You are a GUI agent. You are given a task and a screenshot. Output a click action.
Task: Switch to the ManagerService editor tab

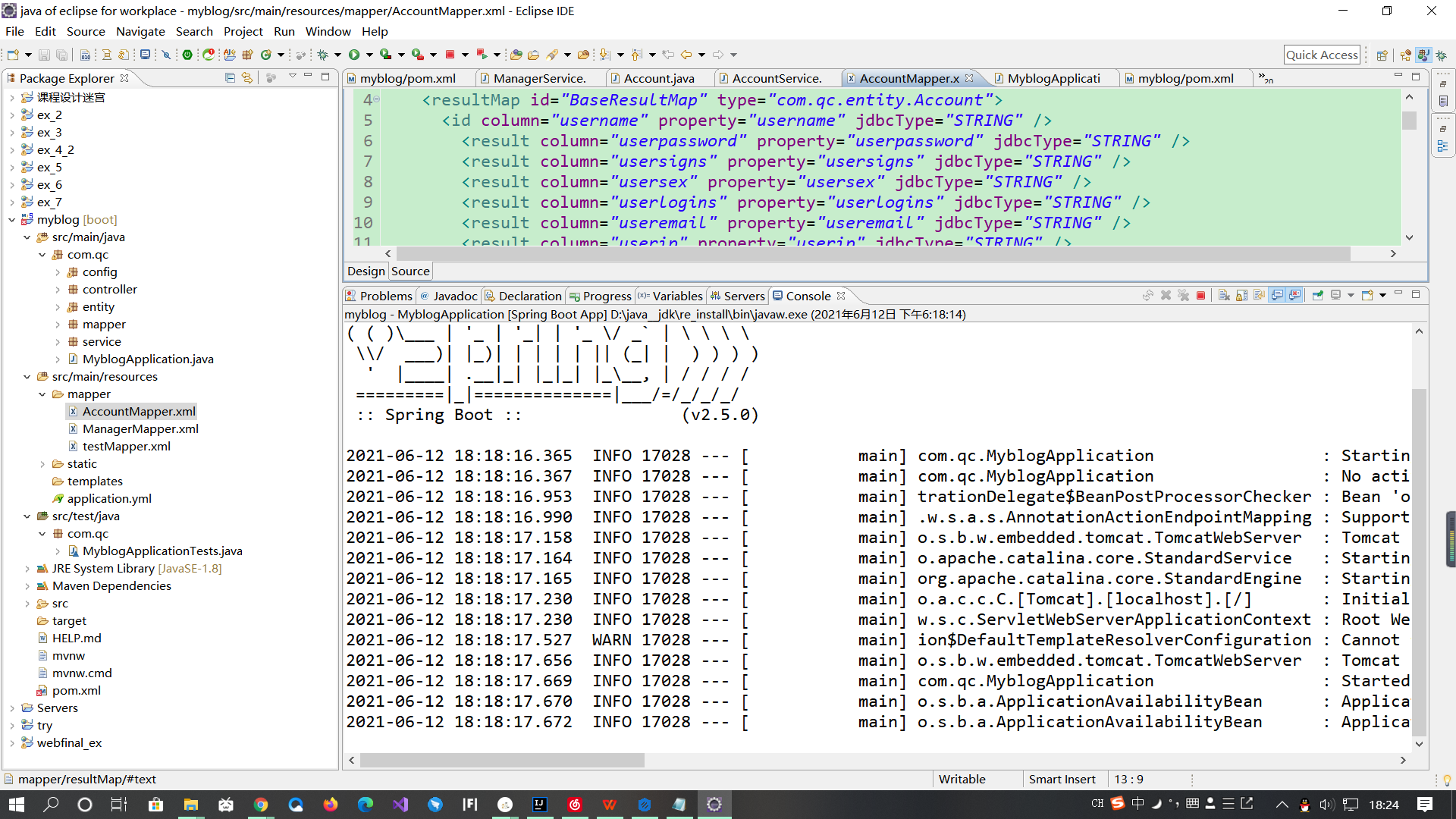(x=538, y=78)
